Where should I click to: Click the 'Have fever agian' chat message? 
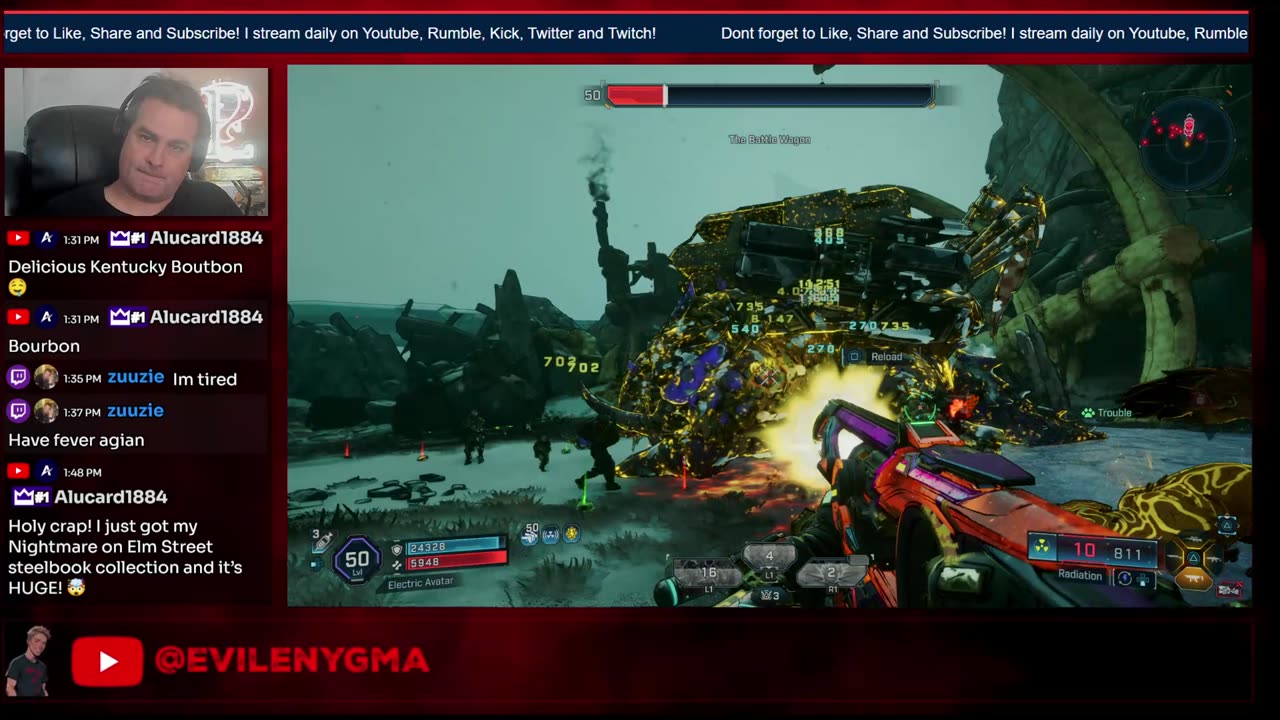pyautogui.click(x=76, y=440)
